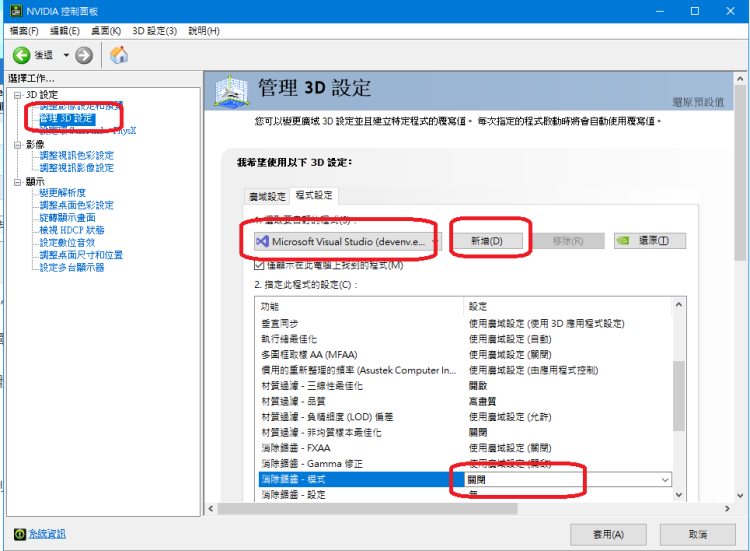This screenshot has width=750, height=551.
Task: Collapse the 3D 設定 tree node
Action: pyautogui.click(x=18, y=95)
